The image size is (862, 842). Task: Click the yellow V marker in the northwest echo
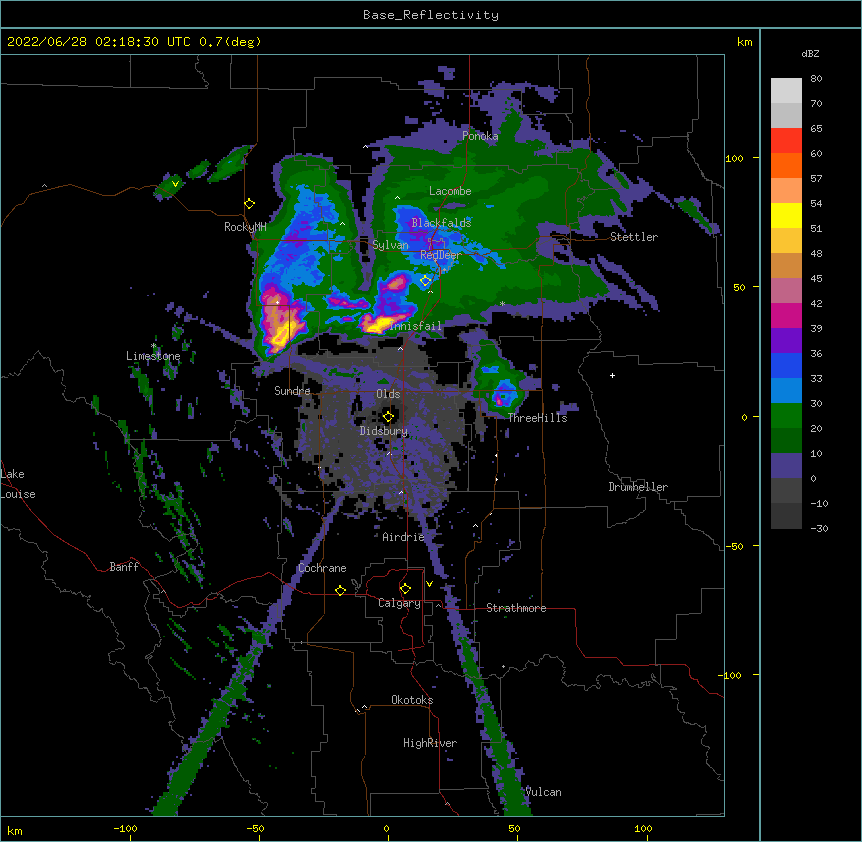[175, 184]
